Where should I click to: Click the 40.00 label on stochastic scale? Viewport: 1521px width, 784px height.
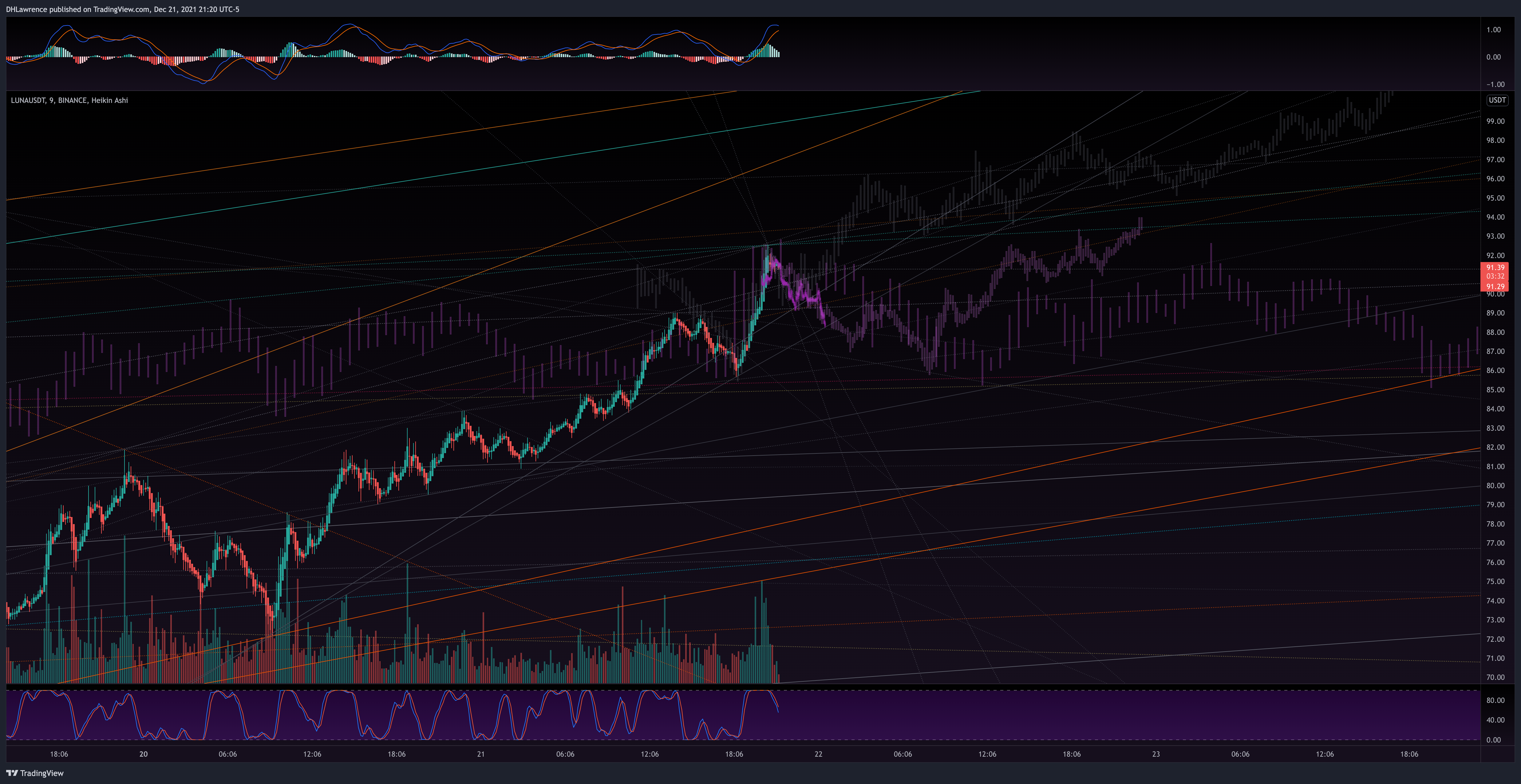coord(1495,720)
